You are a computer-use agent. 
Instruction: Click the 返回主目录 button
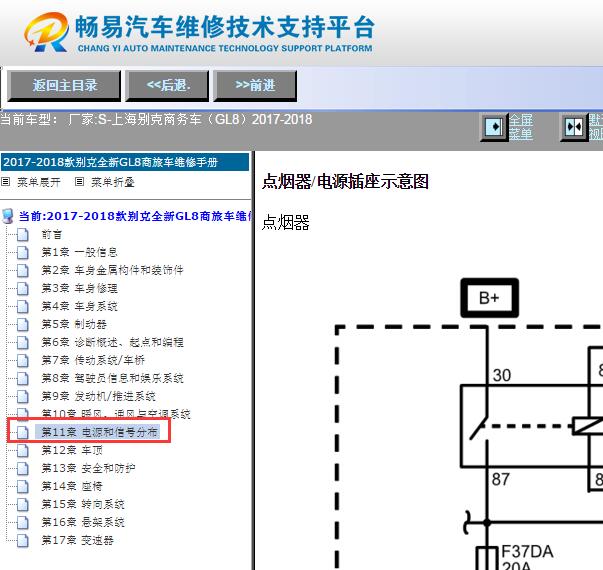pos(64,86)
